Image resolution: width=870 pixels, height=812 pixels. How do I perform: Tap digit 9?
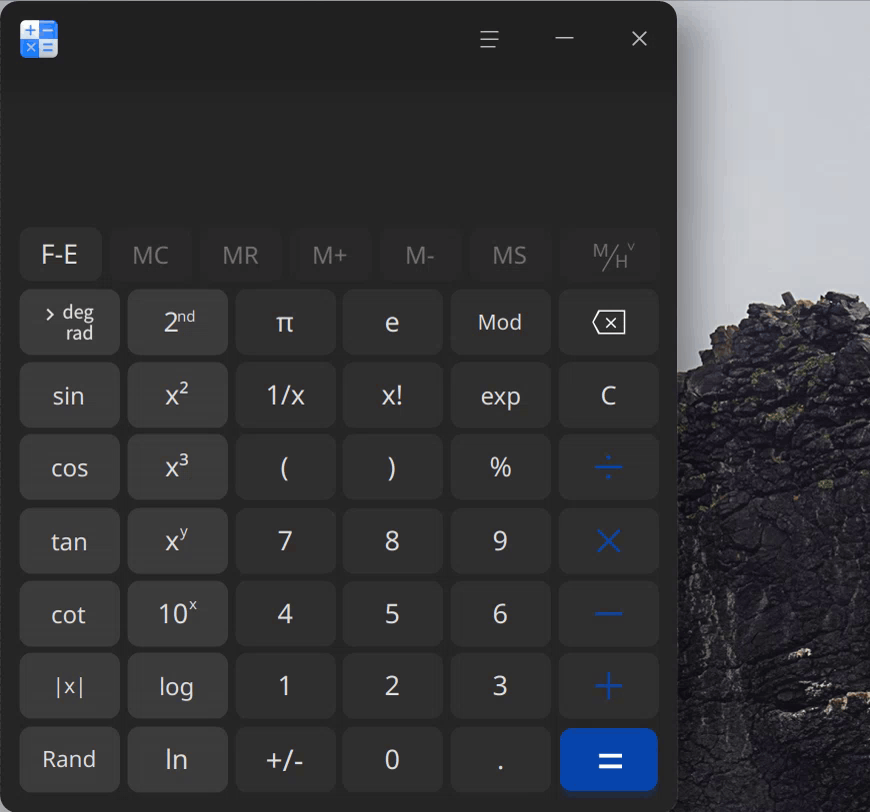tap(500, 541)
